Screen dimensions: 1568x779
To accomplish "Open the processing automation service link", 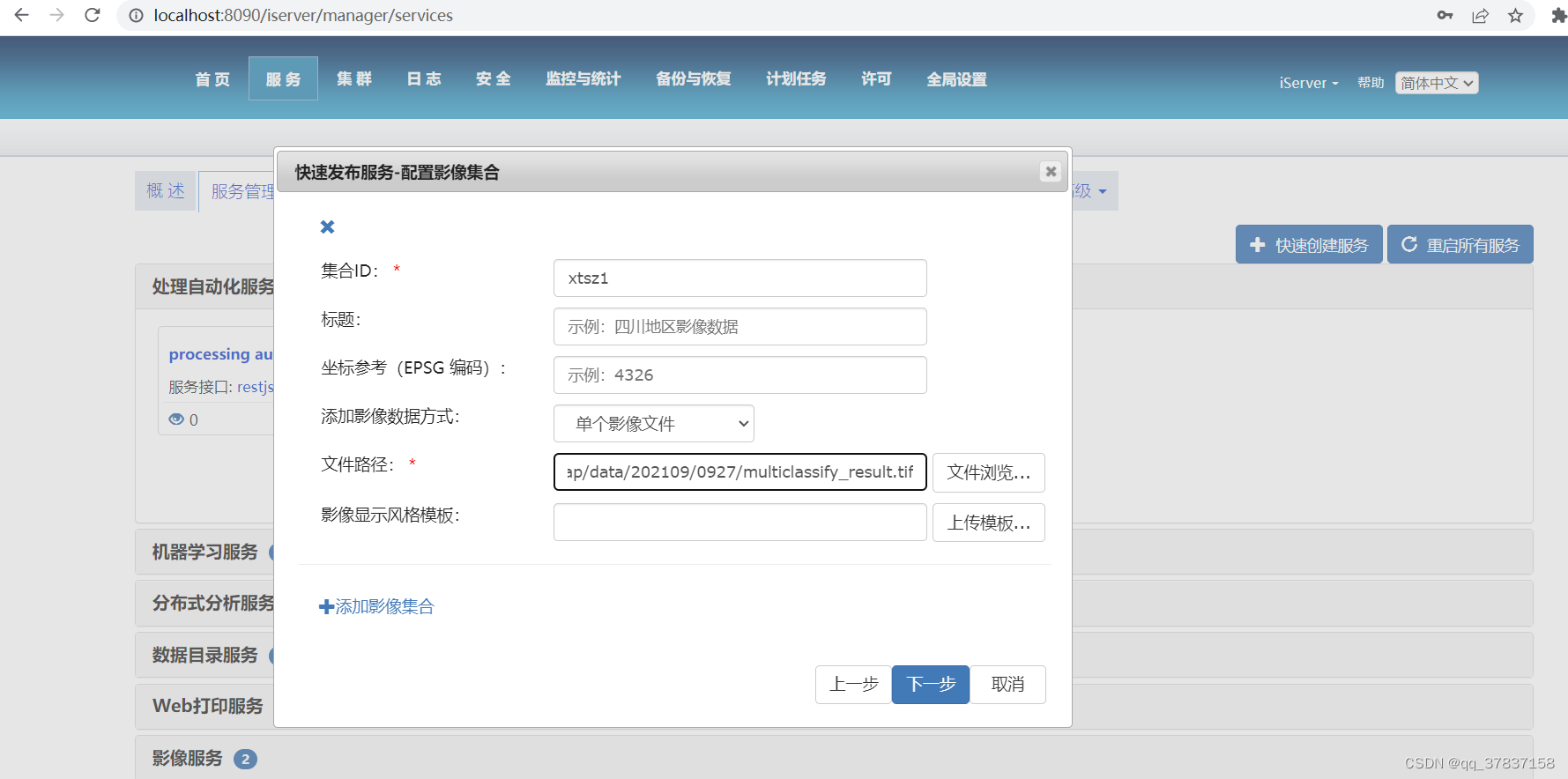I will coord(221,354).
